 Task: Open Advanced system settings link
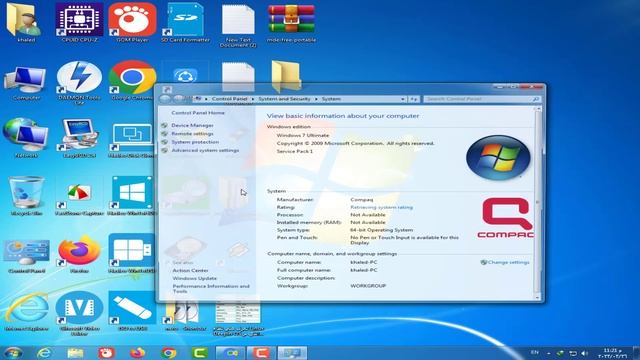pos(205,150)
